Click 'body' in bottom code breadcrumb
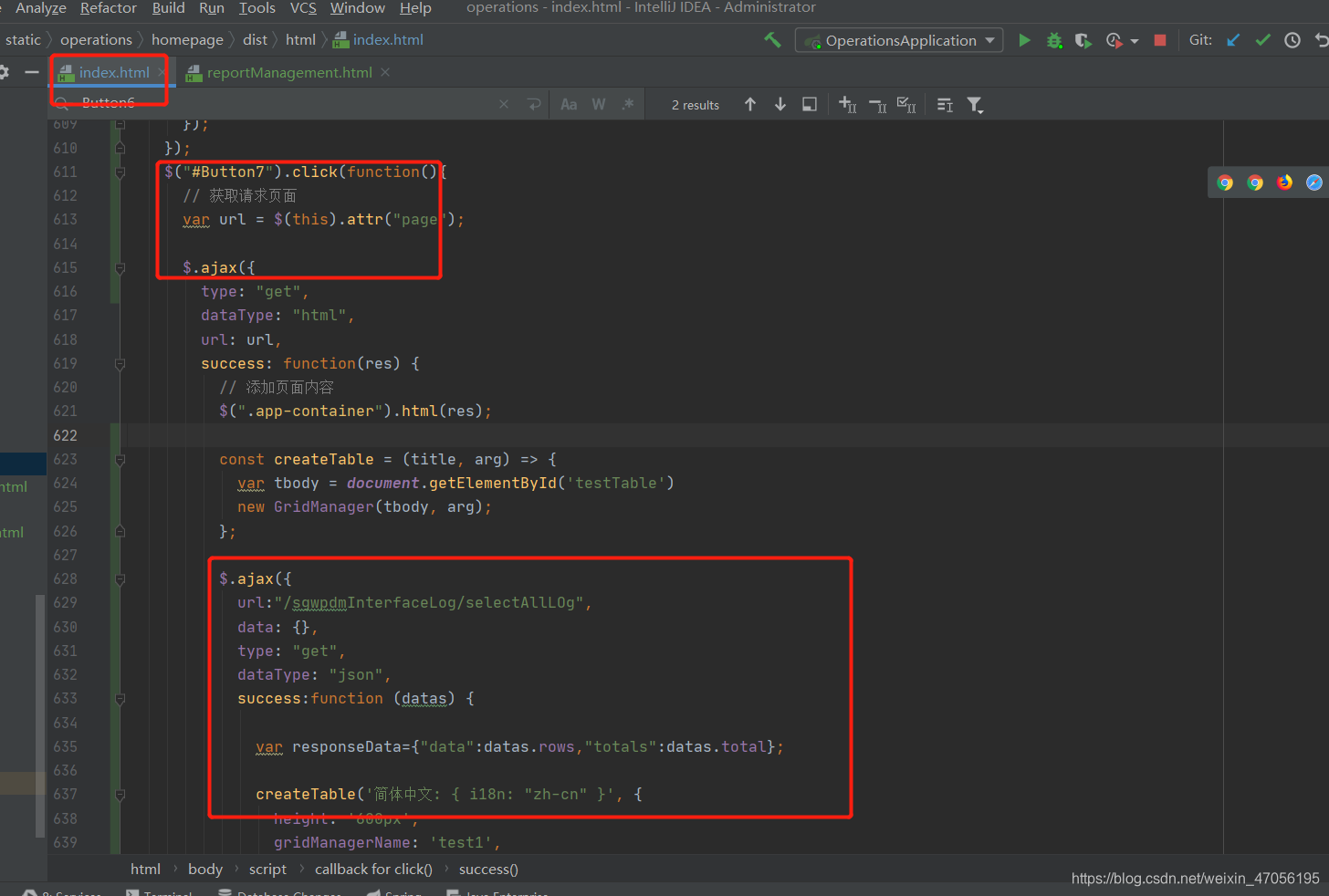1329x896 pixels. pyautogui.click(x=205, y=870)
